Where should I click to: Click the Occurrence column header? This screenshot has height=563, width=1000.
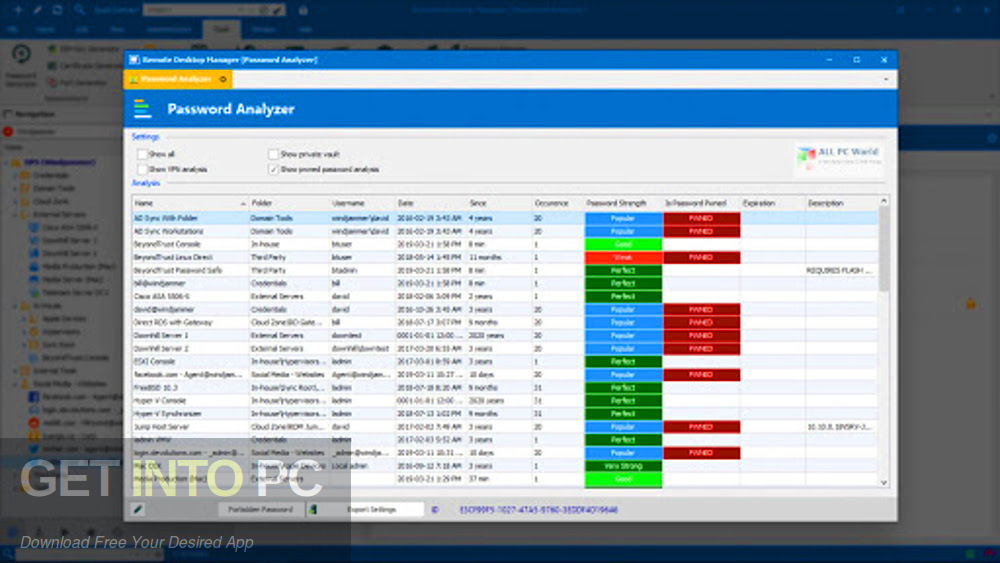point(557,203)
